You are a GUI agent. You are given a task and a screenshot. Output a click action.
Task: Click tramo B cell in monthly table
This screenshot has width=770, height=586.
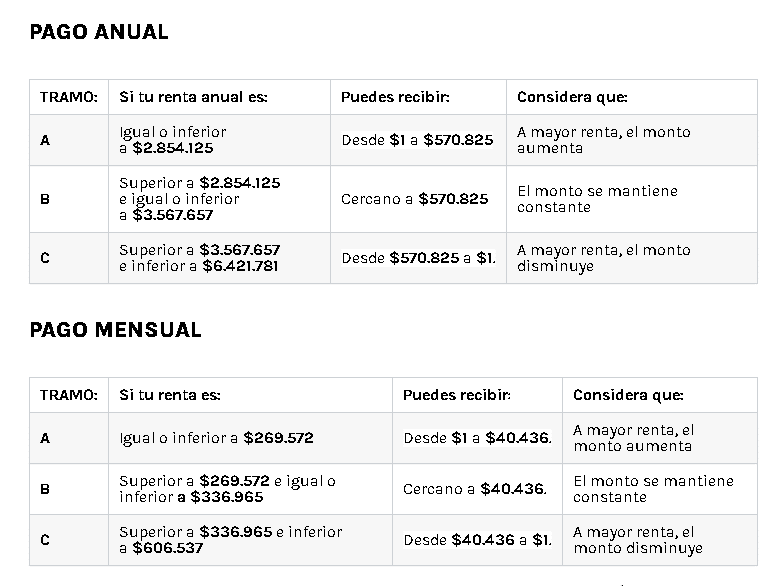tap(45, 489)
